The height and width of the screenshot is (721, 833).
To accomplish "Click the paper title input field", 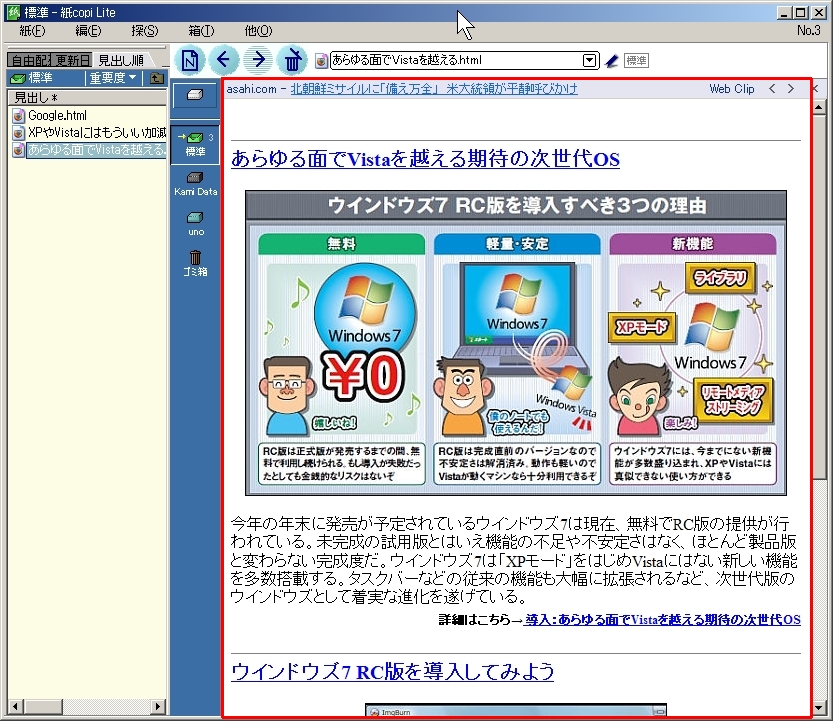I will [x=457, y=61].
